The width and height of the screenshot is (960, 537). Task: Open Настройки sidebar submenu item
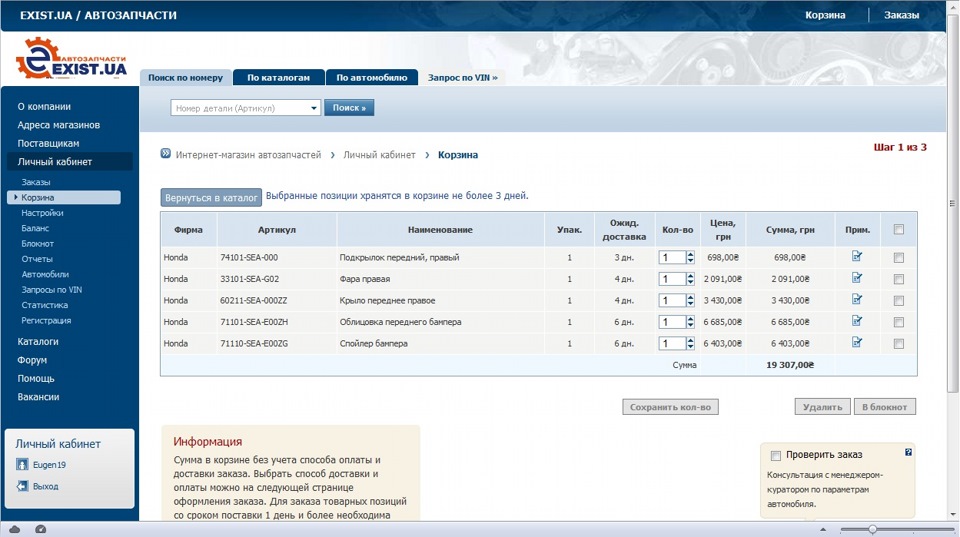pyautogui.click(x=42, y=213)
